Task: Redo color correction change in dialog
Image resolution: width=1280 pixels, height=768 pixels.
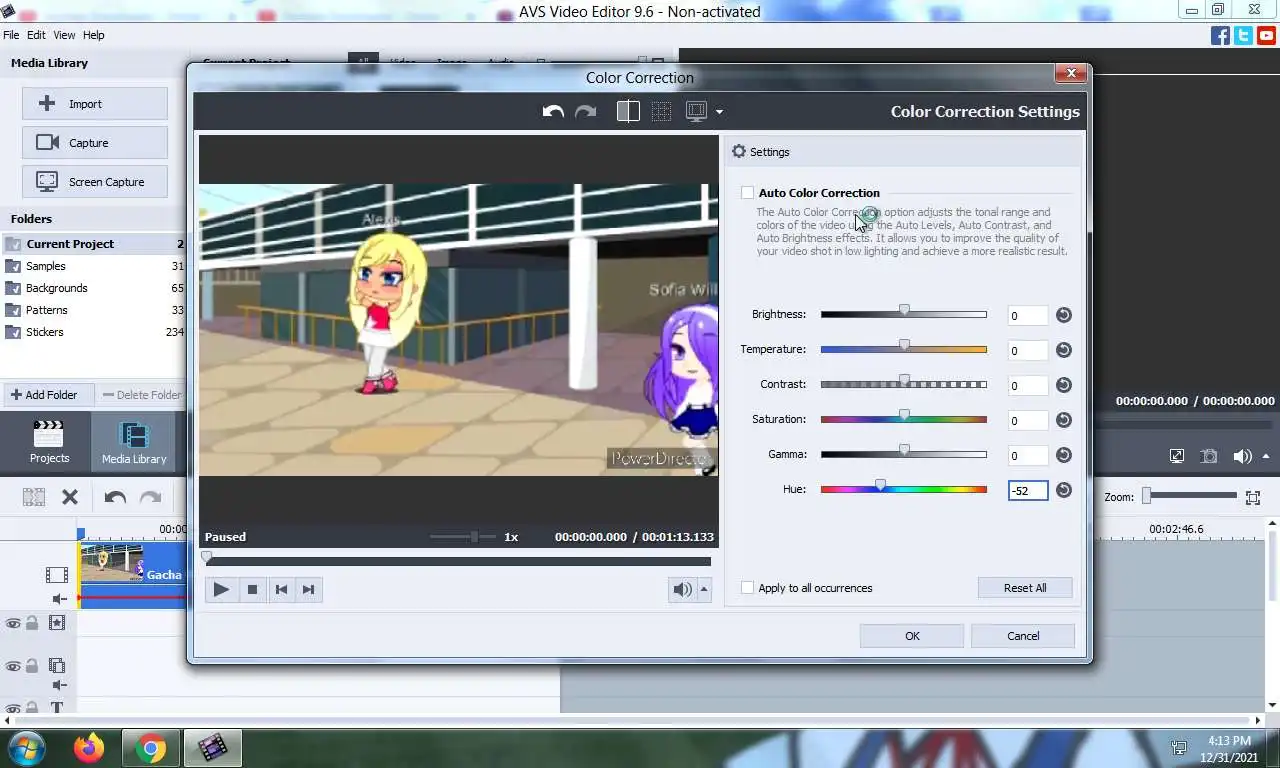Action: click(x=586, y=112)
